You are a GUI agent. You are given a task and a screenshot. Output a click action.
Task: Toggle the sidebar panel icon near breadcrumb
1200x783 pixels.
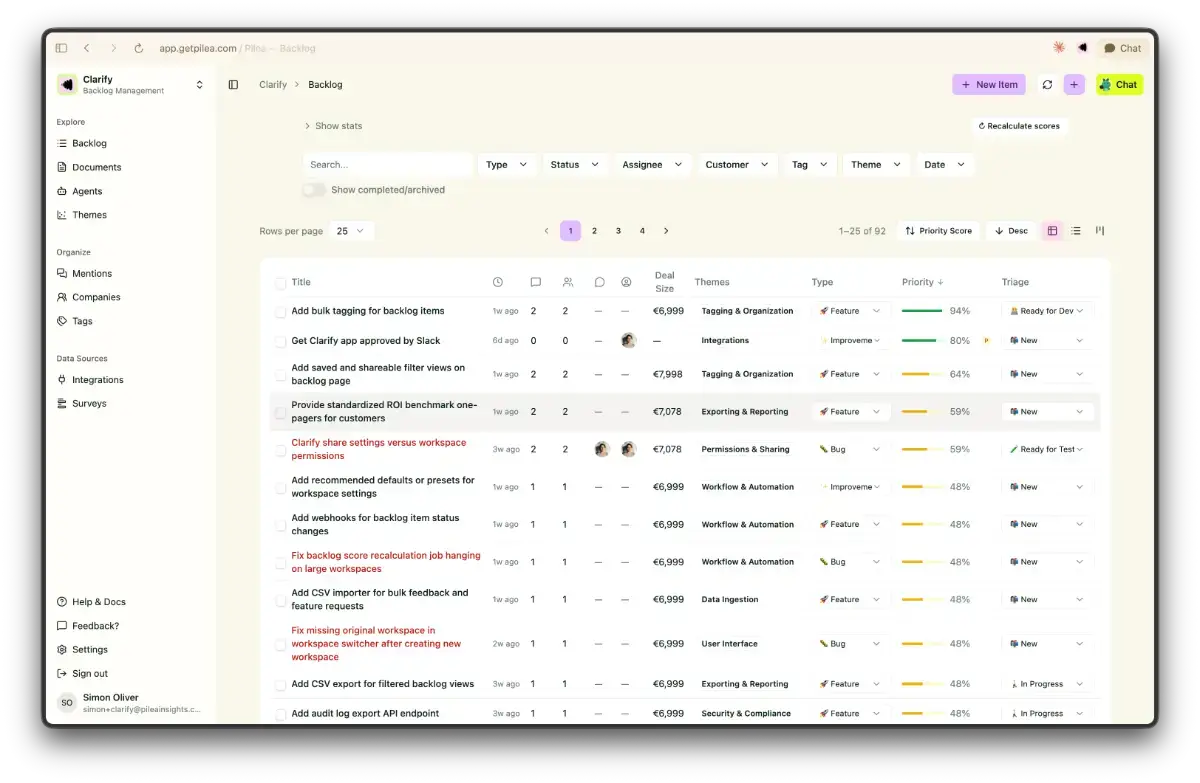click(x=233, y=85)
